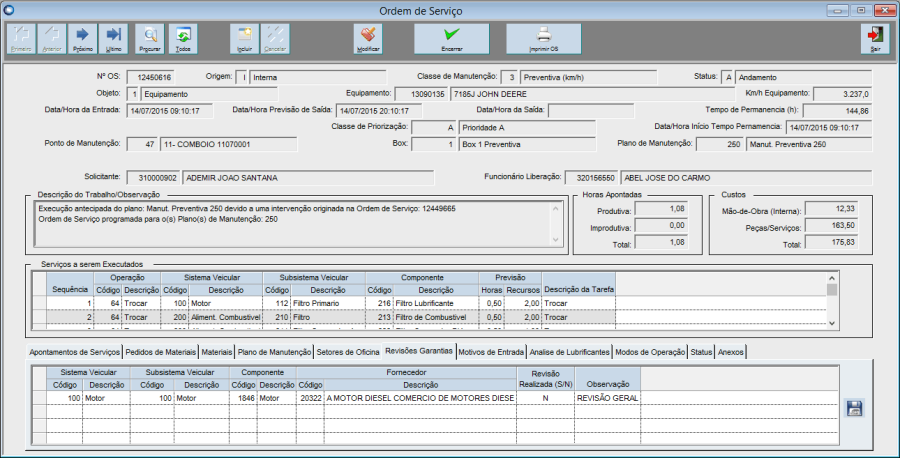Switch to Apontamentos de Serviços tab
This screenshot has width=900, height=458.
click(75, 352)
